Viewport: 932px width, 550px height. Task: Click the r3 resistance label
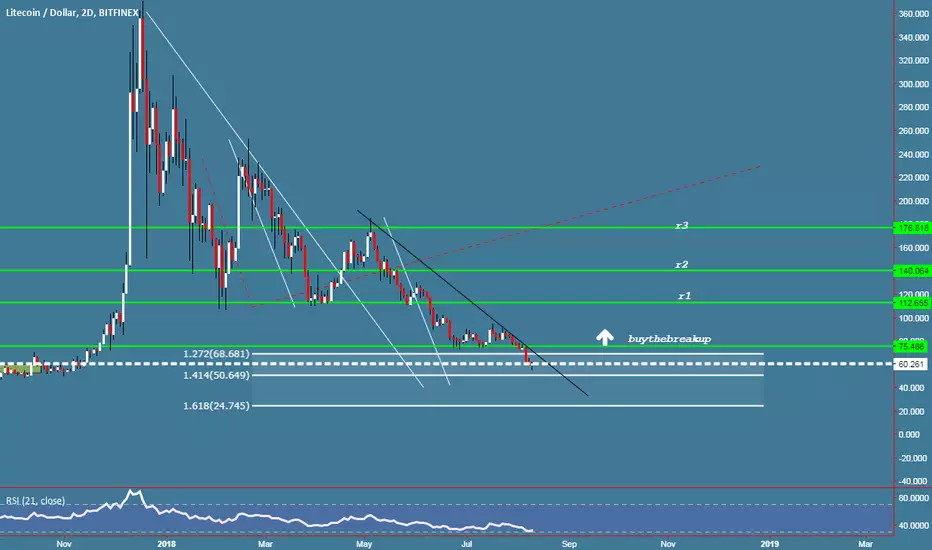pyautogui.click(x=681, y=225)
